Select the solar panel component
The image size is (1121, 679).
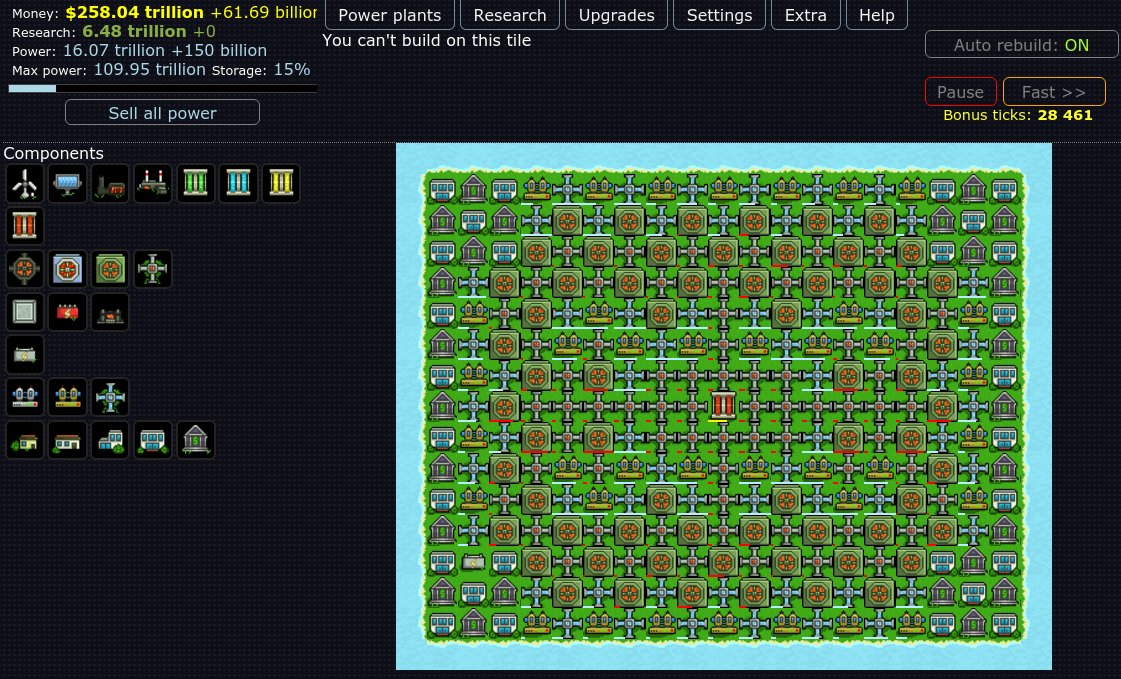67,184
